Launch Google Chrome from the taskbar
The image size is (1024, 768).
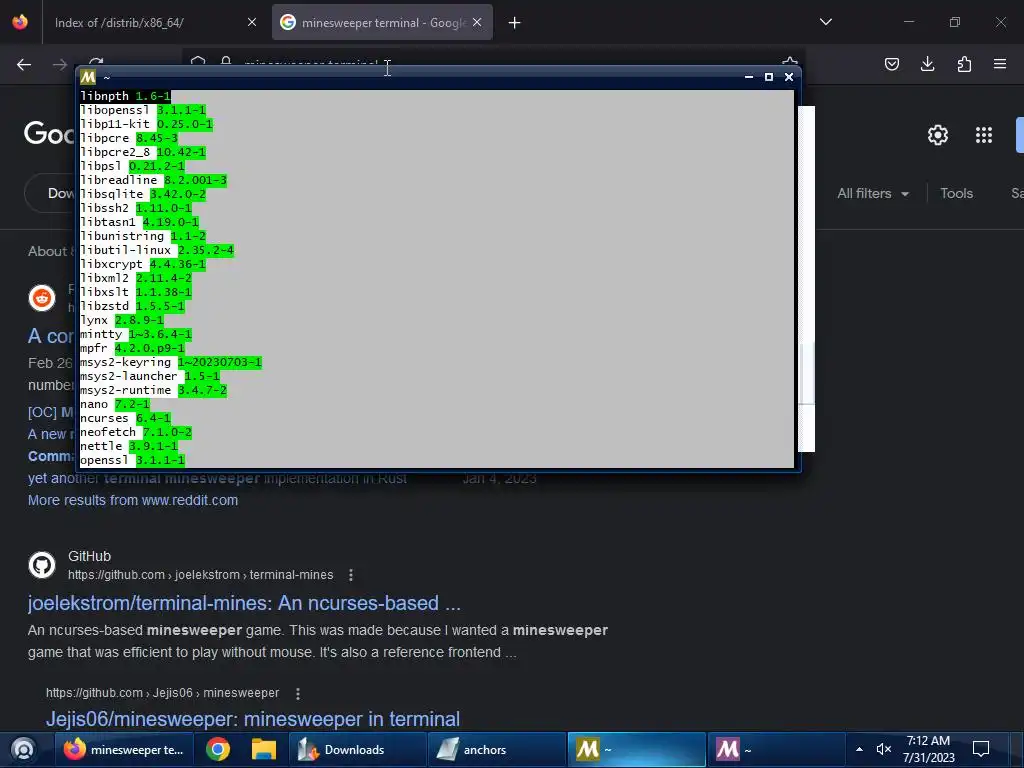point(218,750)
